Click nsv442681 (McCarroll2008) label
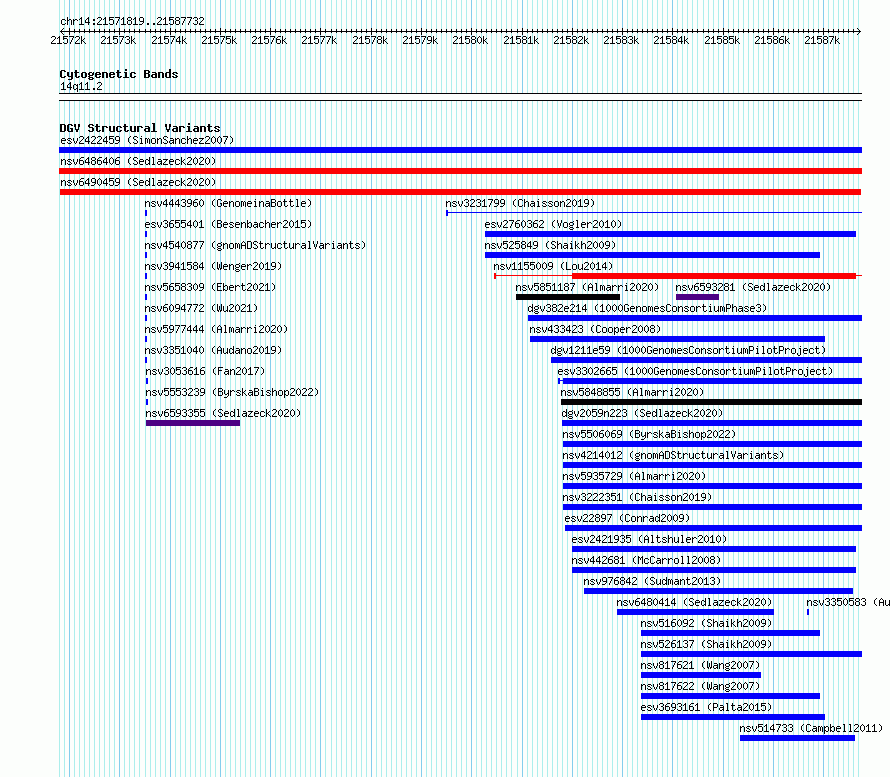This screenshot has width=890, height=777. point(646,560)
